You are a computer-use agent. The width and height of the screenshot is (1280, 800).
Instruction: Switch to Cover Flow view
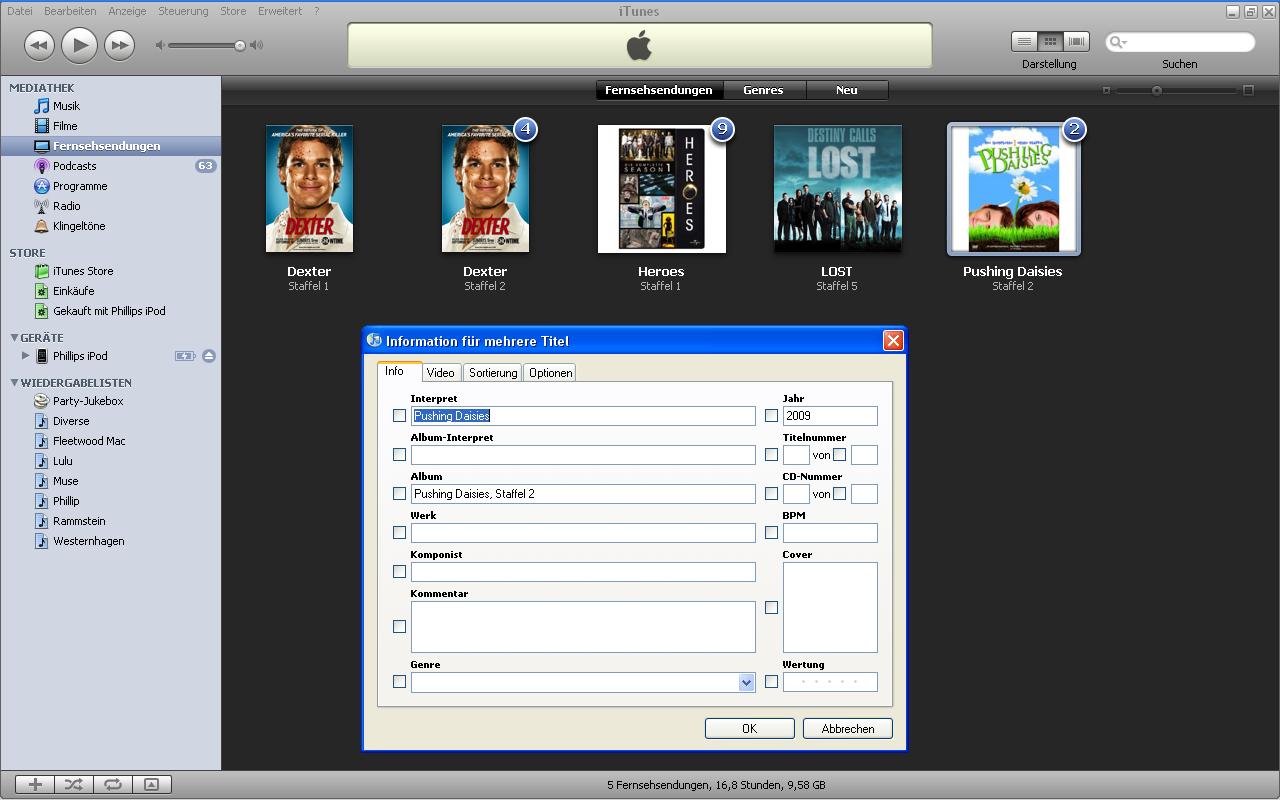[x=1076, y=42]
